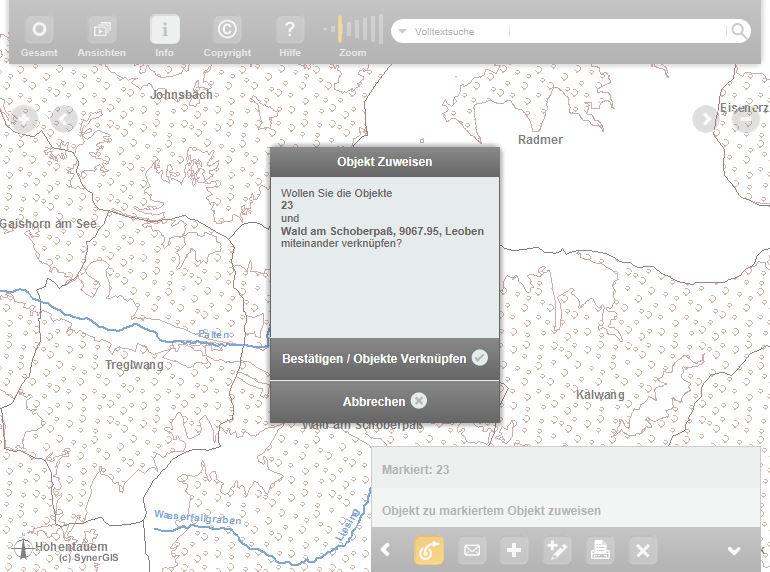Click the Gesamt full-extent icon
This screenshot has height=572, width=770.
coord(39,30)
